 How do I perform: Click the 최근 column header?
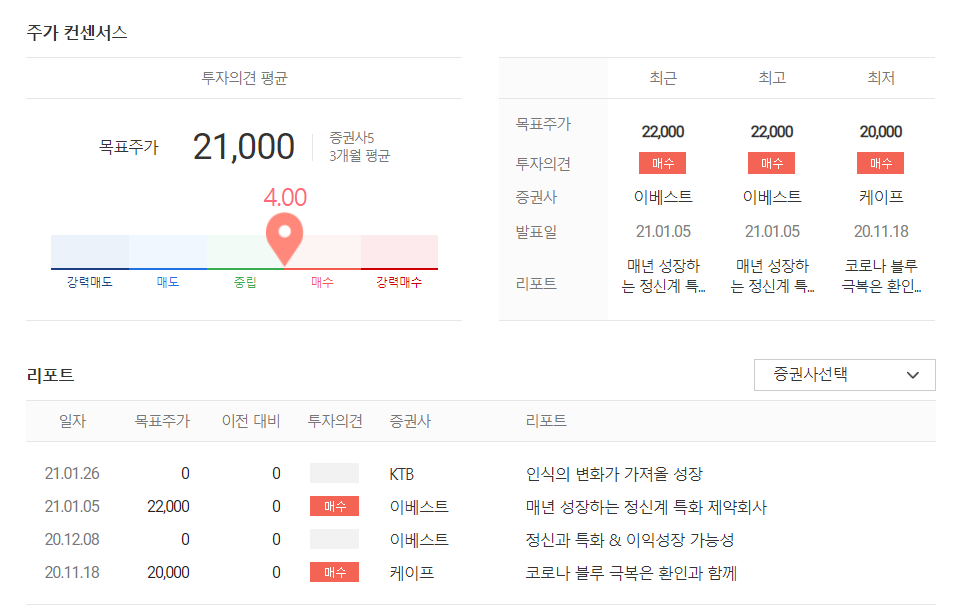[x=663, y=78]
